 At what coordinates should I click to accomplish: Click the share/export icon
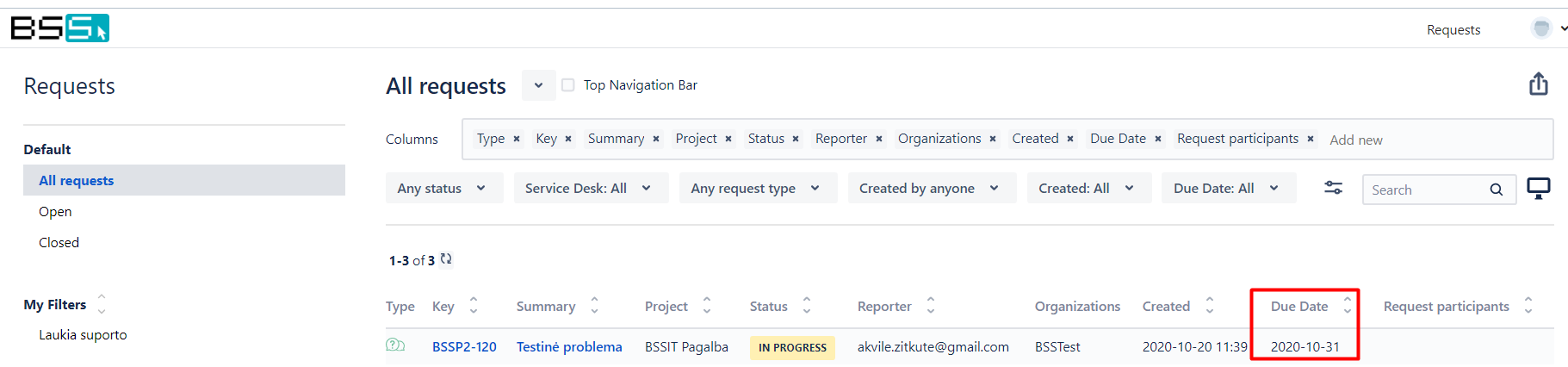point(1538,84)
